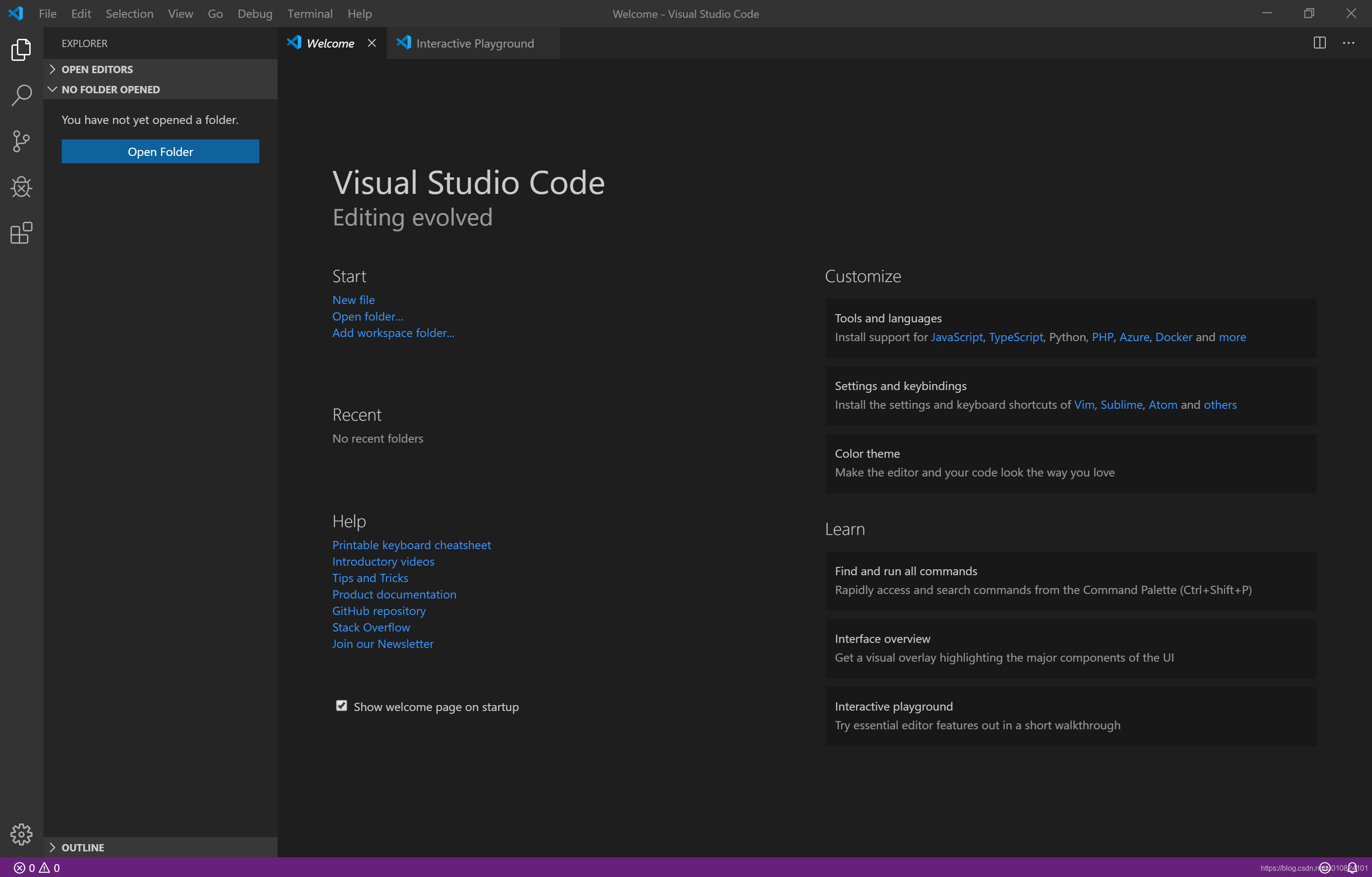
Task: Open the Manage gear icon
Action: [x=21, y=834]
